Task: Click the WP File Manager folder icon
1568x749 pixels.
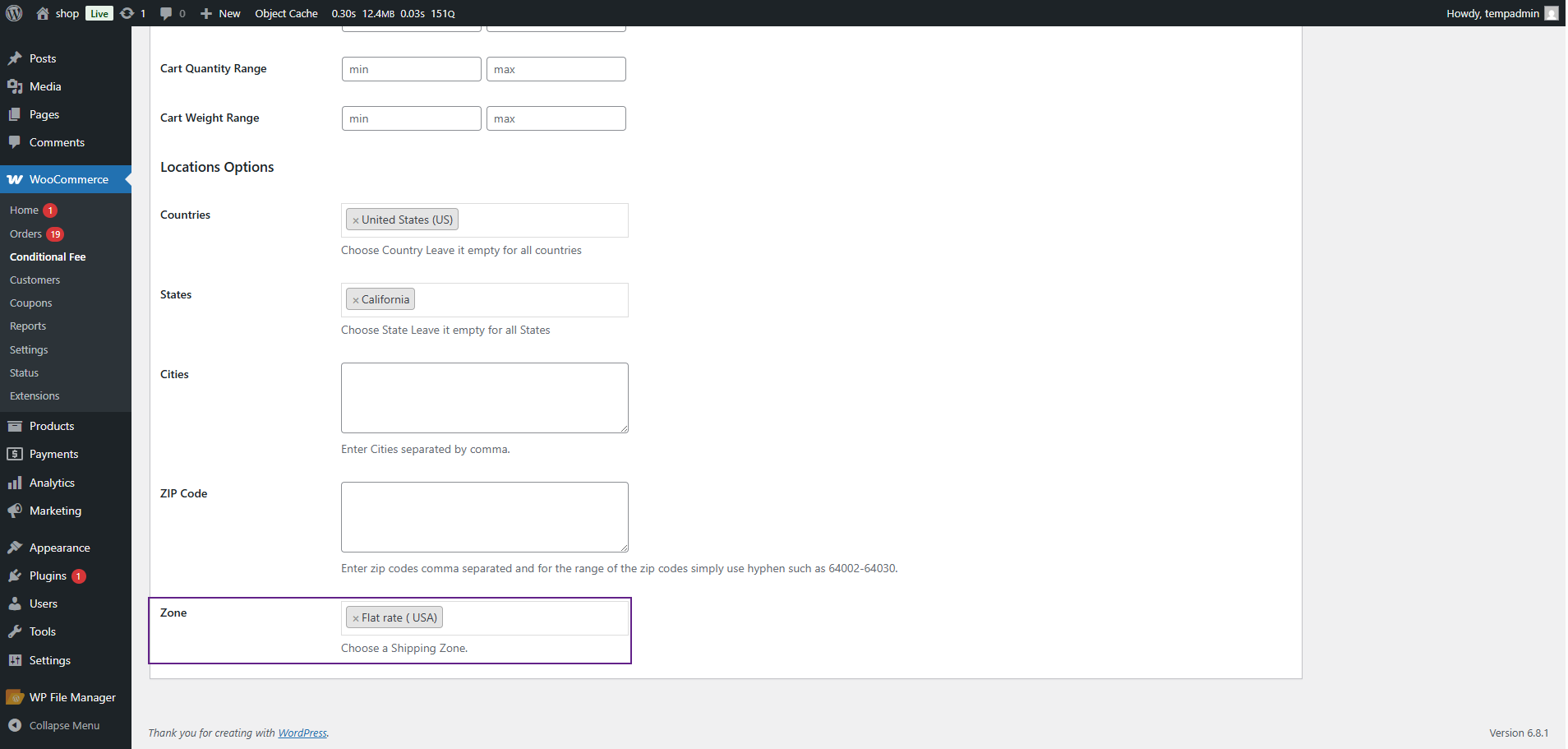Action: (15, 697)
